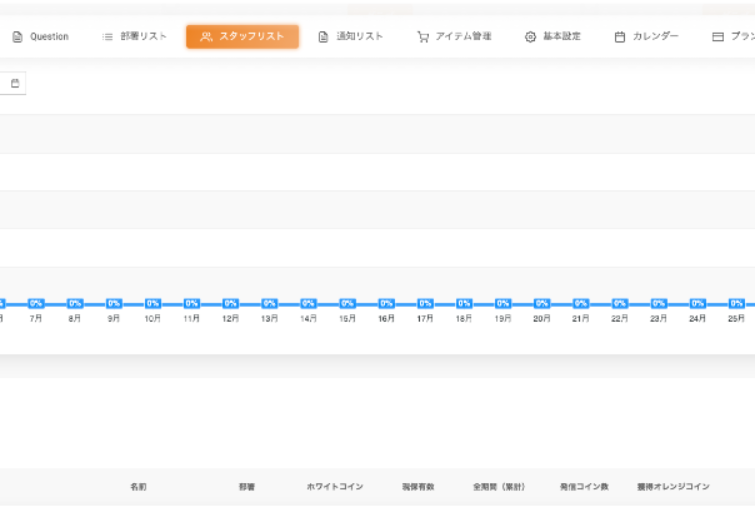Click the 0% data point above 20月

point(542,303)
